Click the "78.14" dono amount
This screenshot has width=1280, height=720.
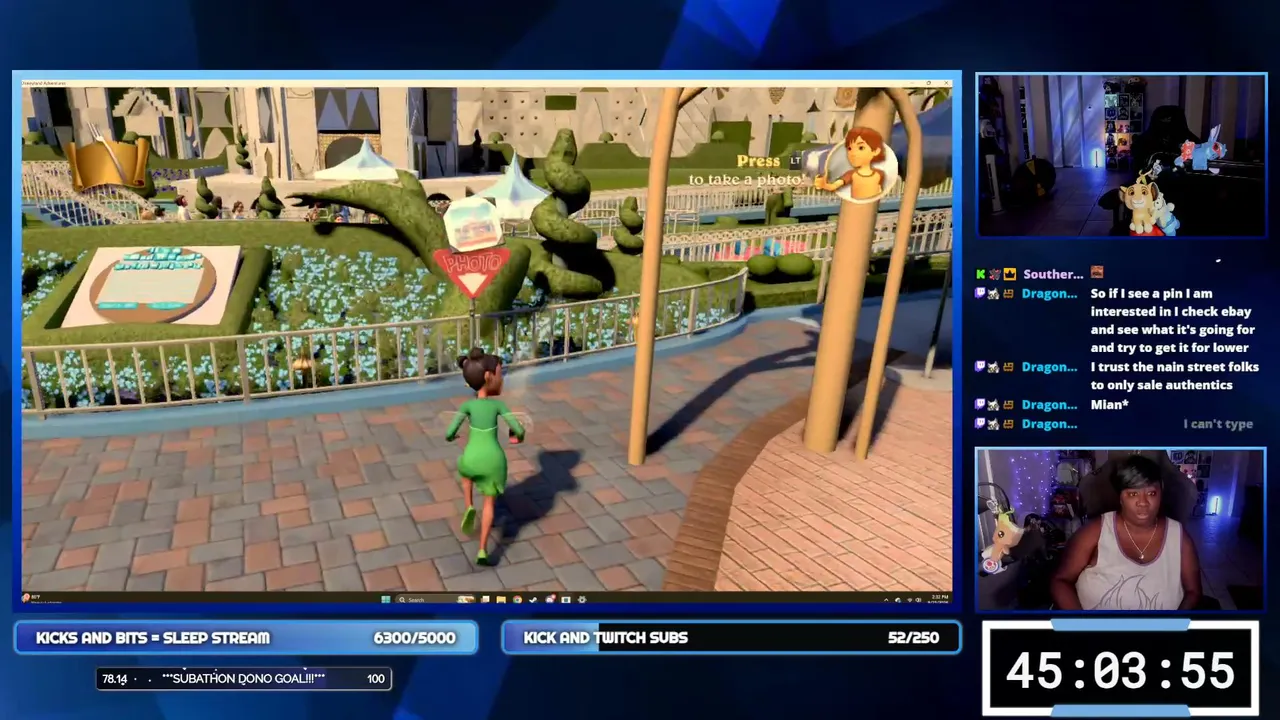coord(115,679)
